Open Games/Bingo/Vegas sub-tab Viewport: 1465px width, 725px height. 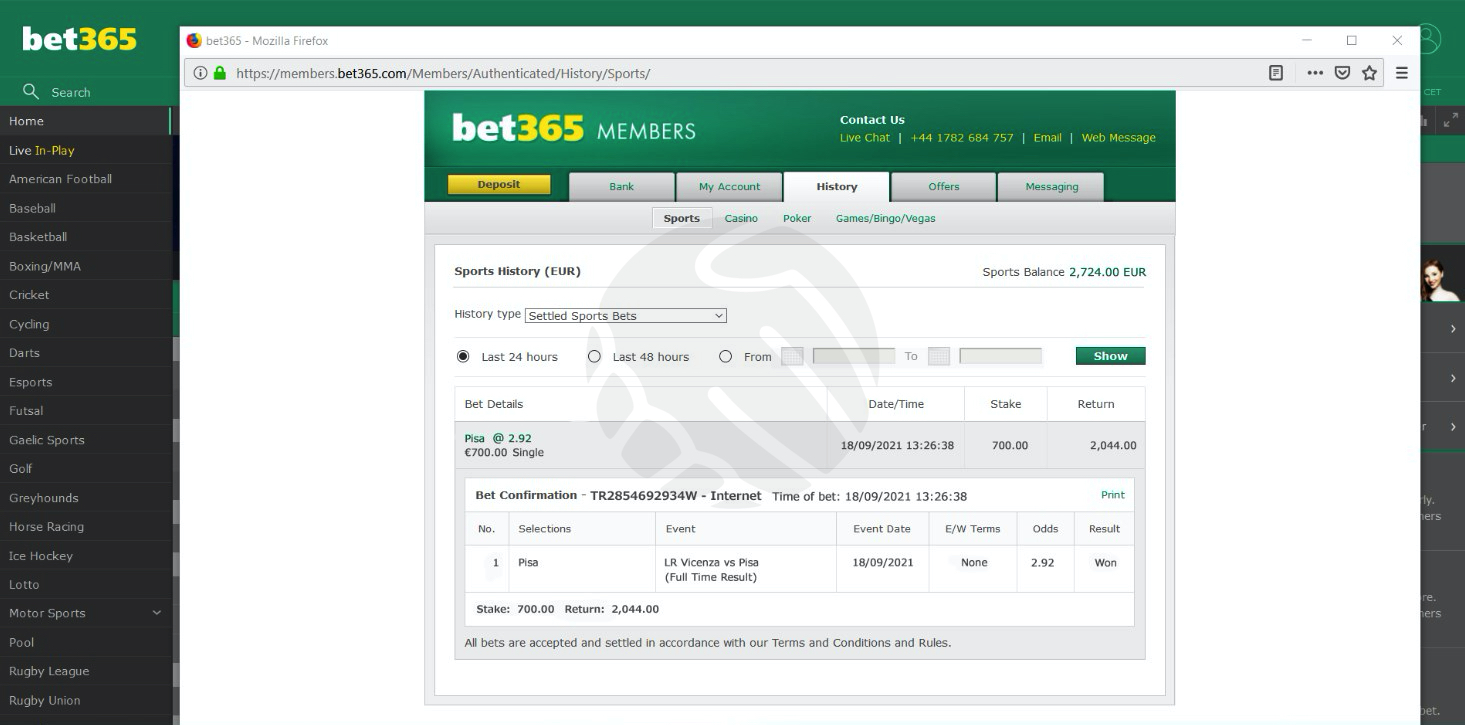pyautogui.click(x=885, y=218)
